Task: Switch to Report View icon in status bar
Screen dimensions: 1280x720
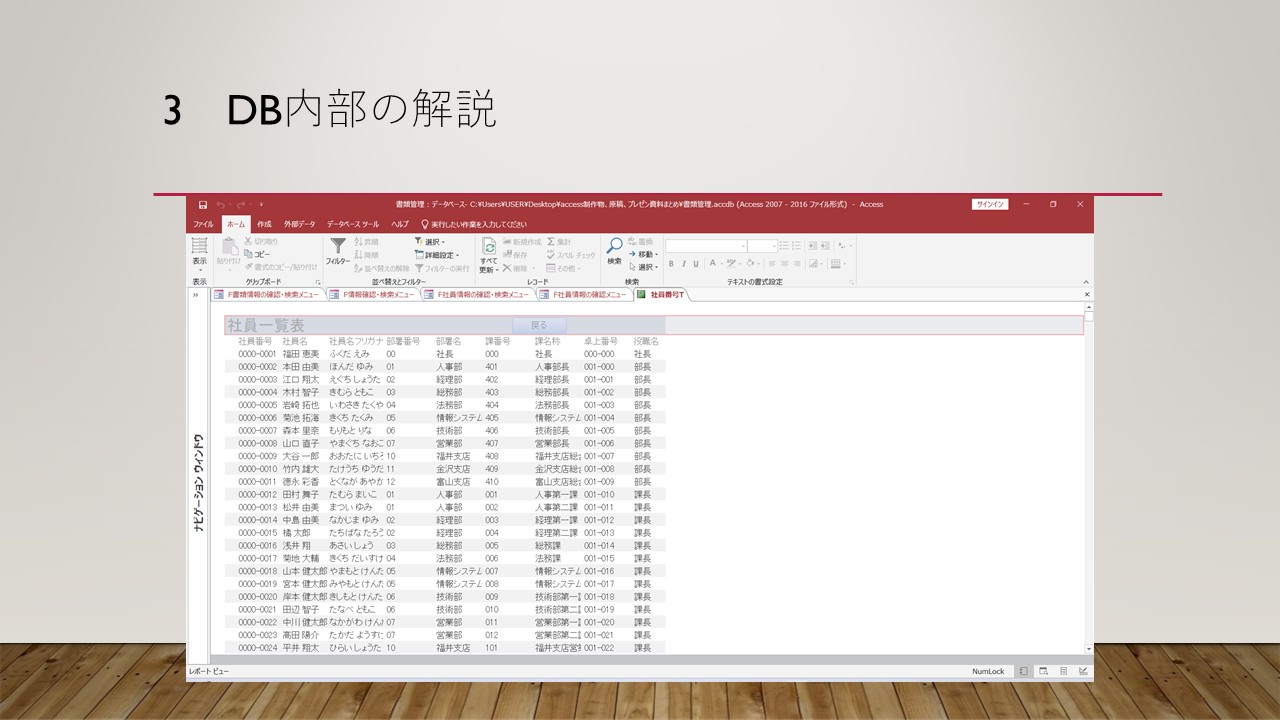Action: [x=1024, y=671]
